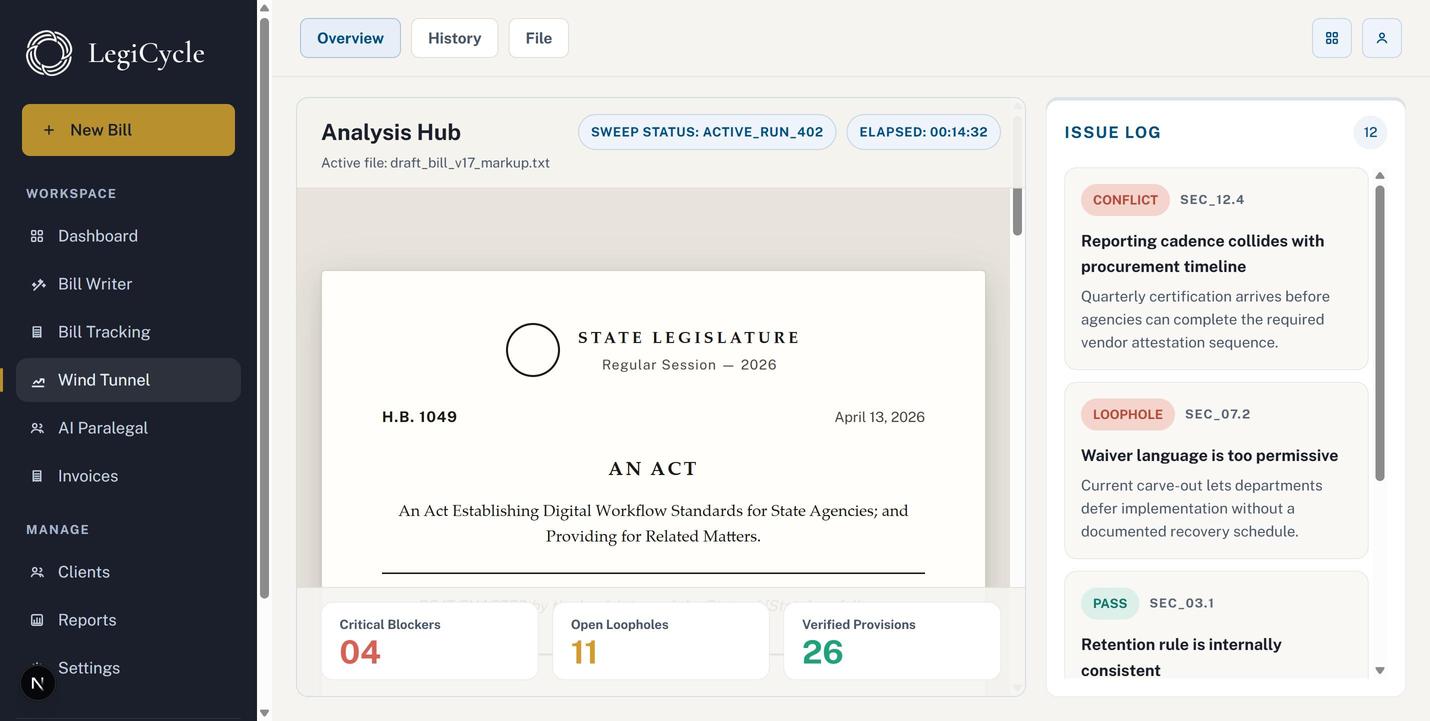Click the Issue Log scrollbar up arrow
Image resolution: width=1430 pixels, height=721 pixels.
[x=1380, y=176]
